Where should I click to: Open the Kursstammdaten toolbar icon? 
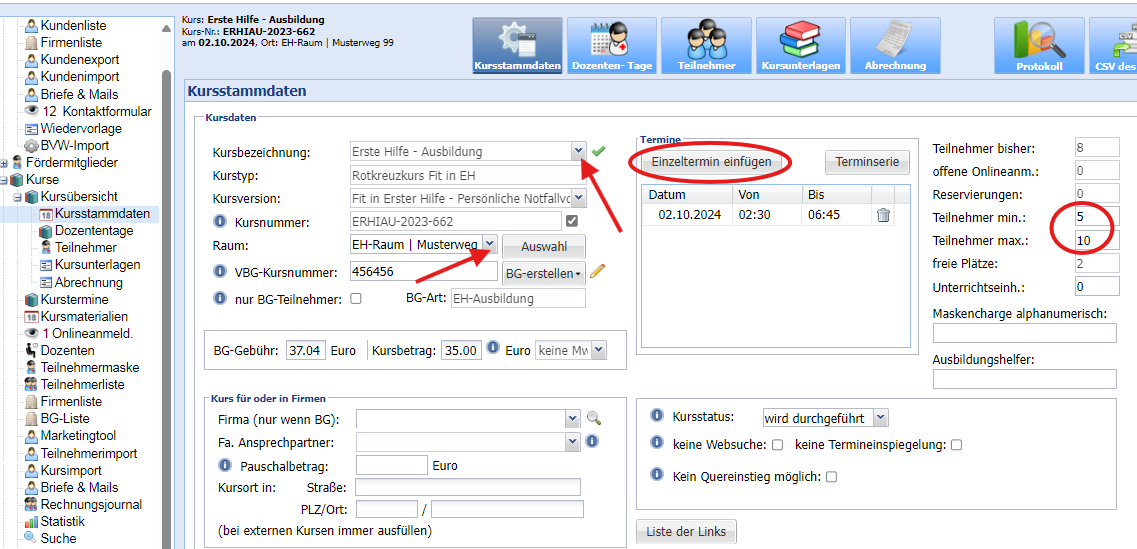(517, 45)
